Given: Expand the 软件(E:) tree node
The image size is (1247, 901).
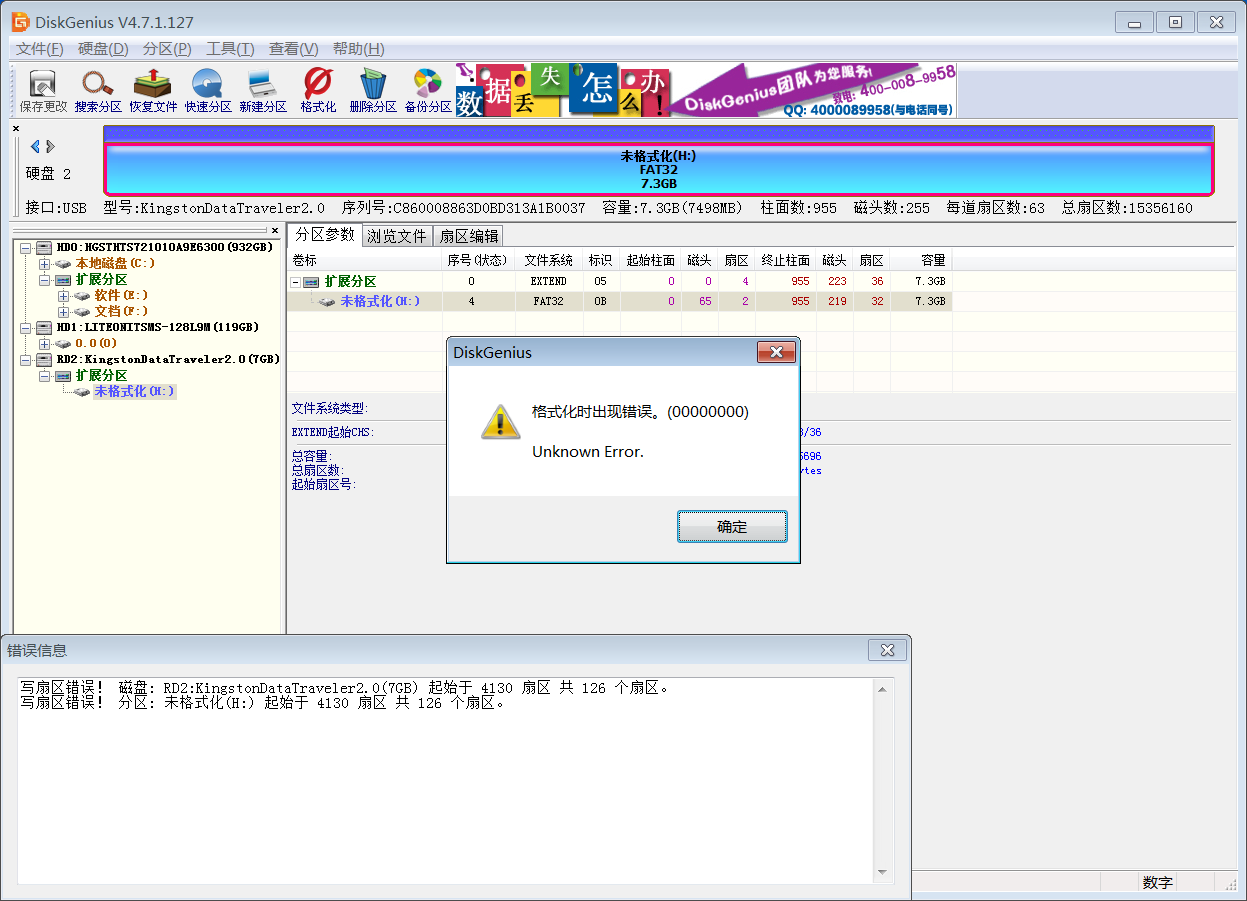Looking at the screenshot, I should (x=63, y=295).
